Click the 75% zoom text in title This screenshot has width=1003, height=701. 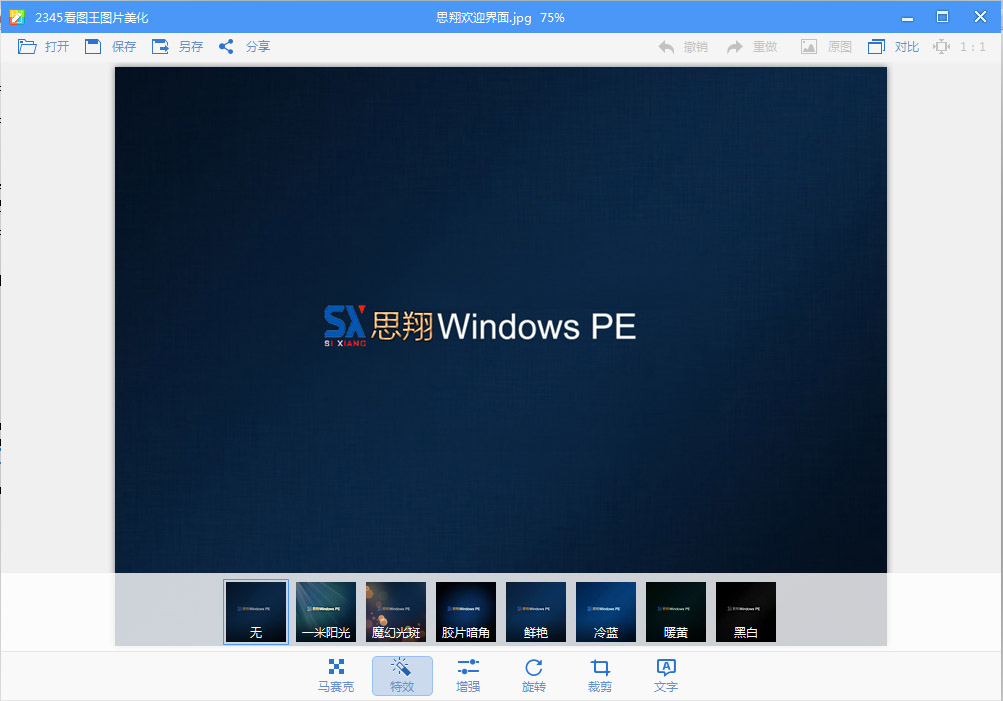coord(552,18)
